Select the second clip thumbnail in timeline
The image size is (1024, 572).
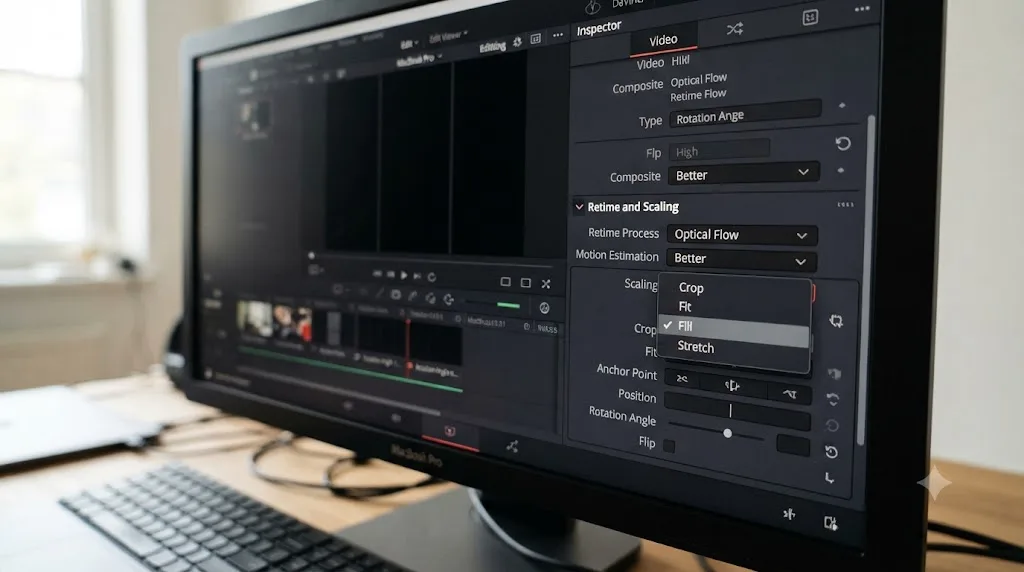point(292,323)
